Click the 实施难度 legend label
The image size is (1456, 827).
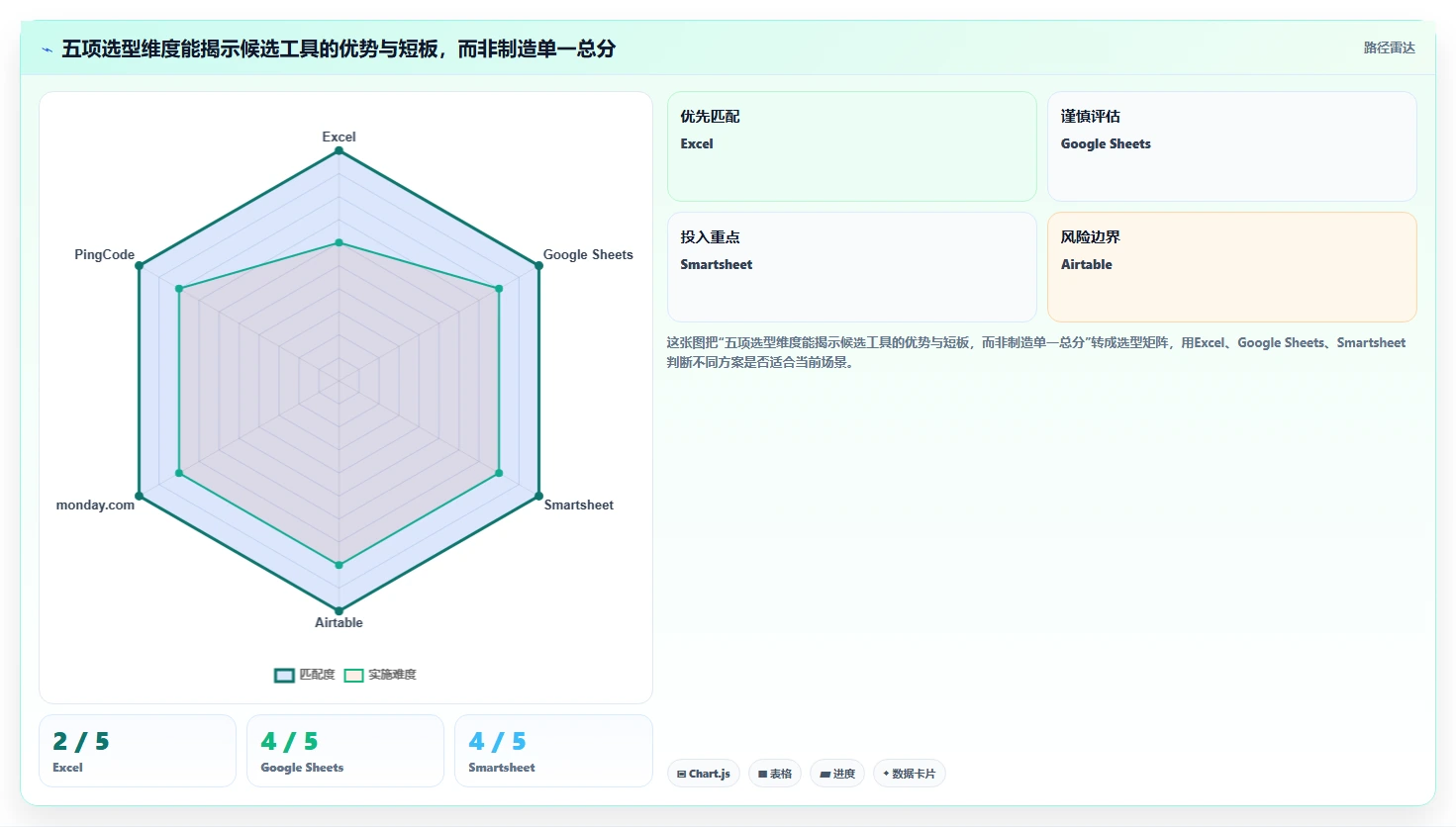(392, 675)
